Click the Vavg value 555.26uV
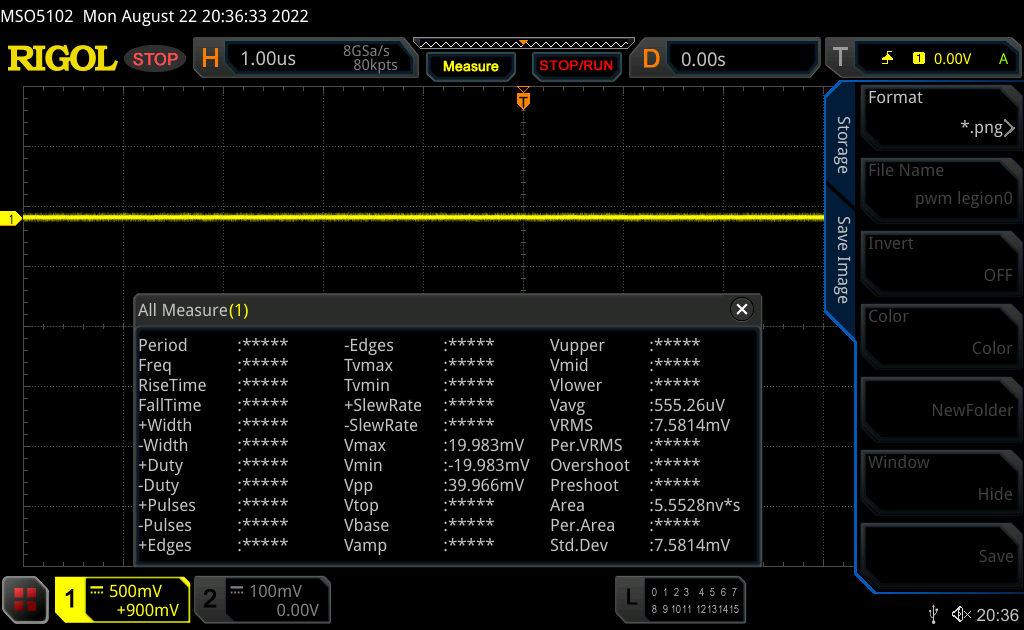This screenshot has height=630, width=1024. coord(688,405)
